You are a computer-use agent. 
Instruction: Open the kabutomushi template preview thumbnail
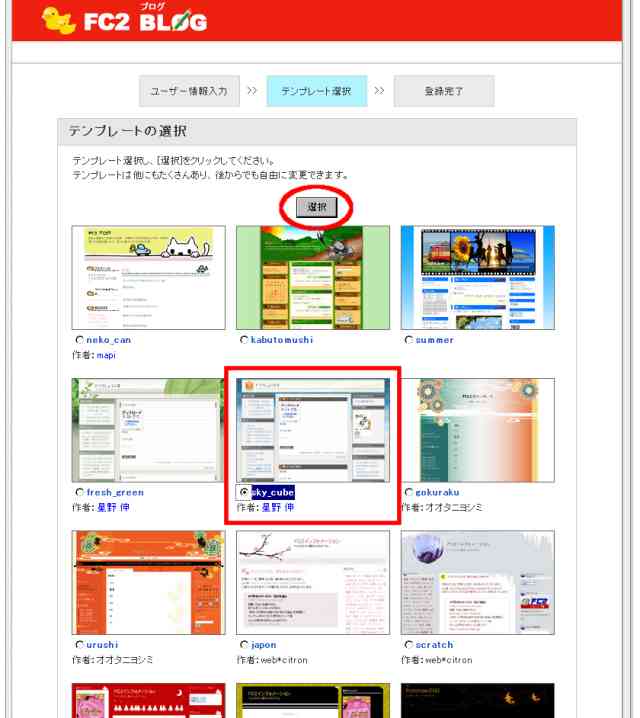tap(313, 277)
